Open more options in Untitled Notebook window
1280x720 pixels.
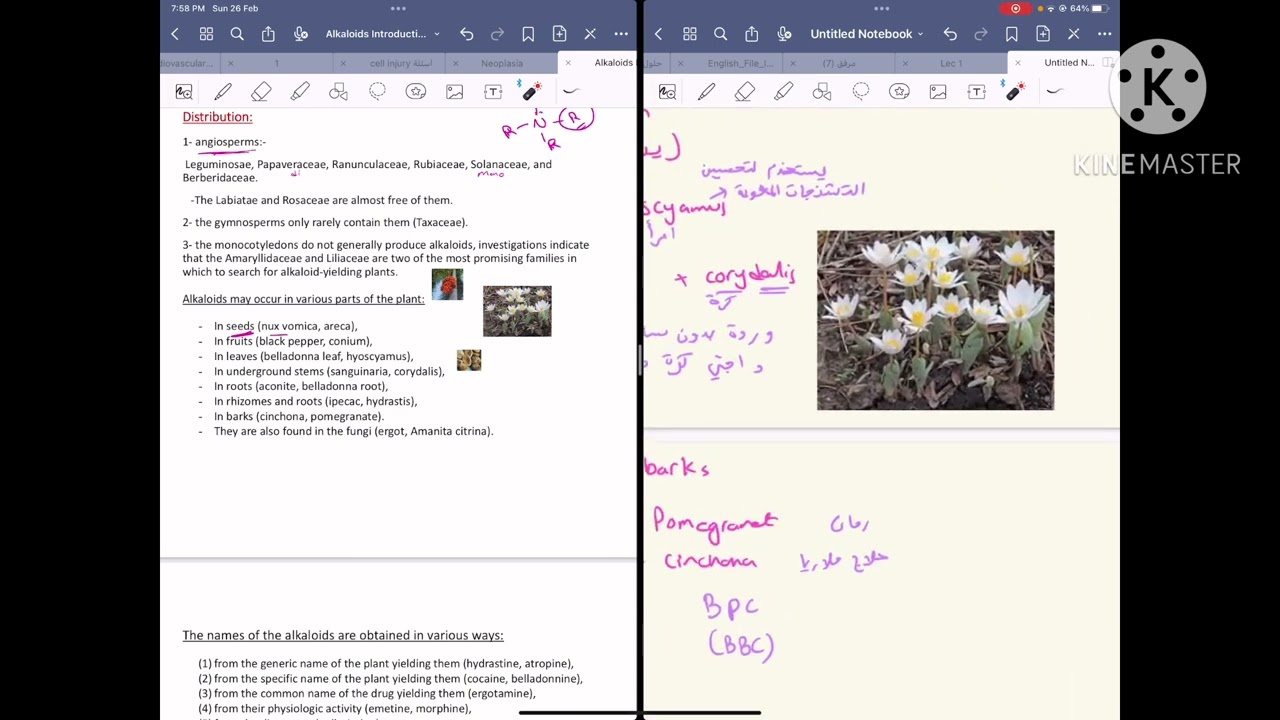pos(1104,34)
